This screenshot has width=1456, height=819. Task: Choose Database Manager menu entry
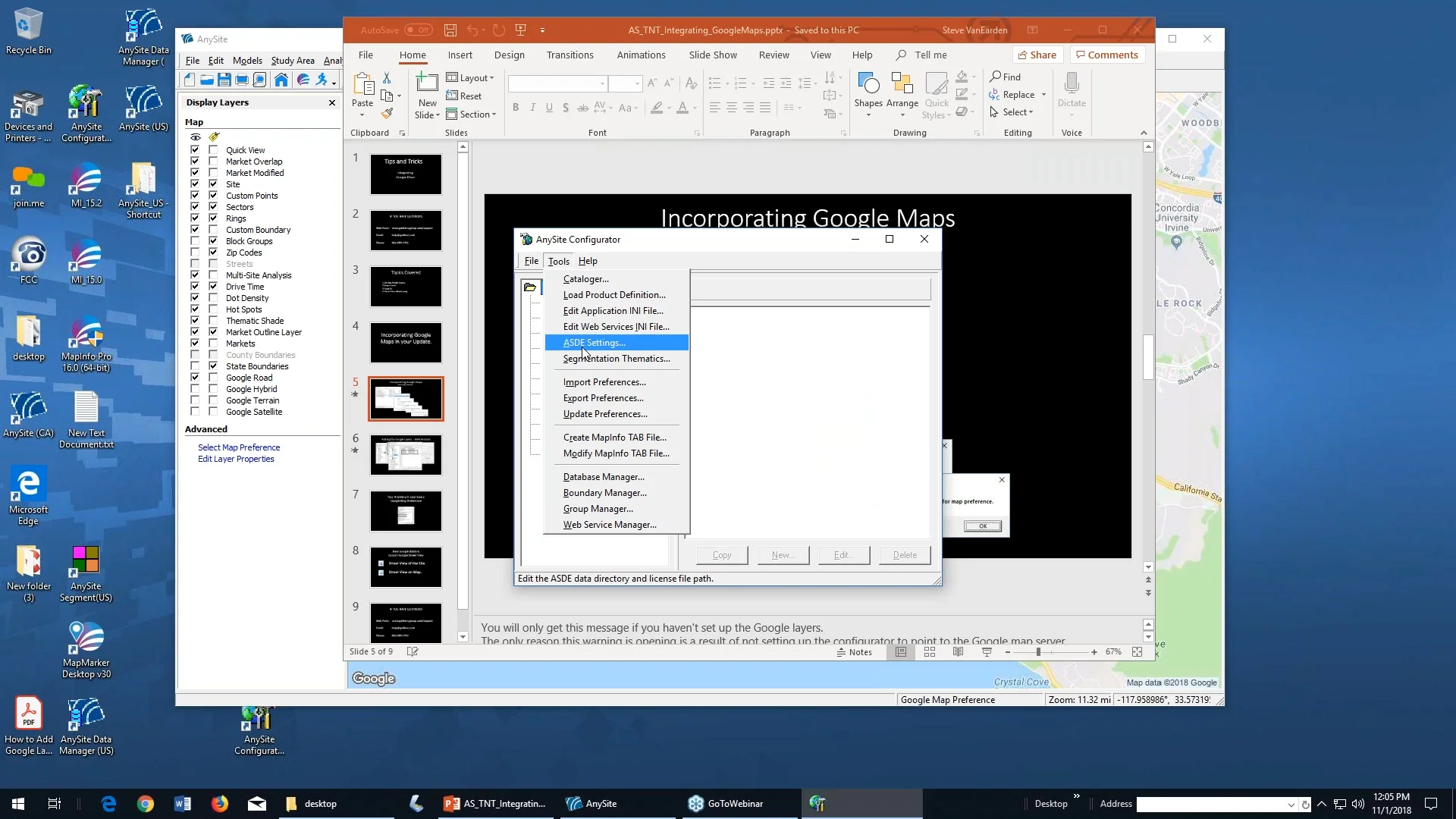(x=617, y=477)
